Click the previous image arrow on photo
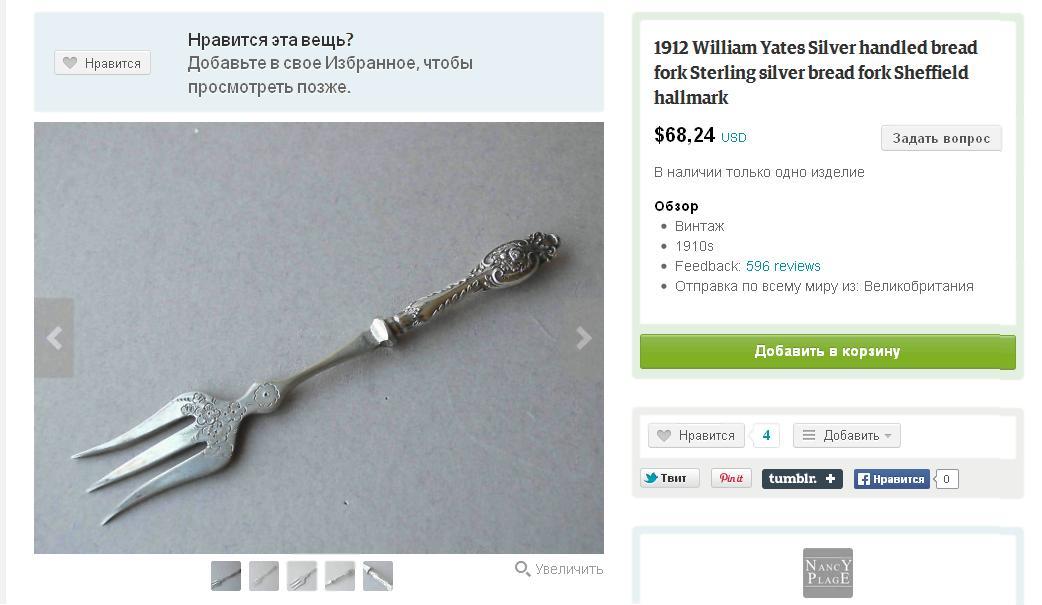 tap(54, 338)
